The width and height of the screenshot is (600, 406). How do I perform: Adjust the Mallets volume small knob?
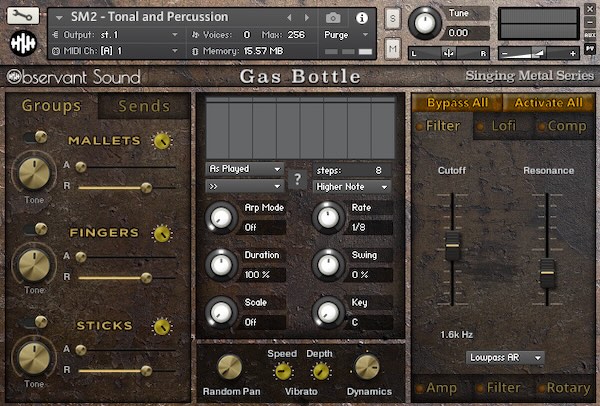click(x=162, y=141)
